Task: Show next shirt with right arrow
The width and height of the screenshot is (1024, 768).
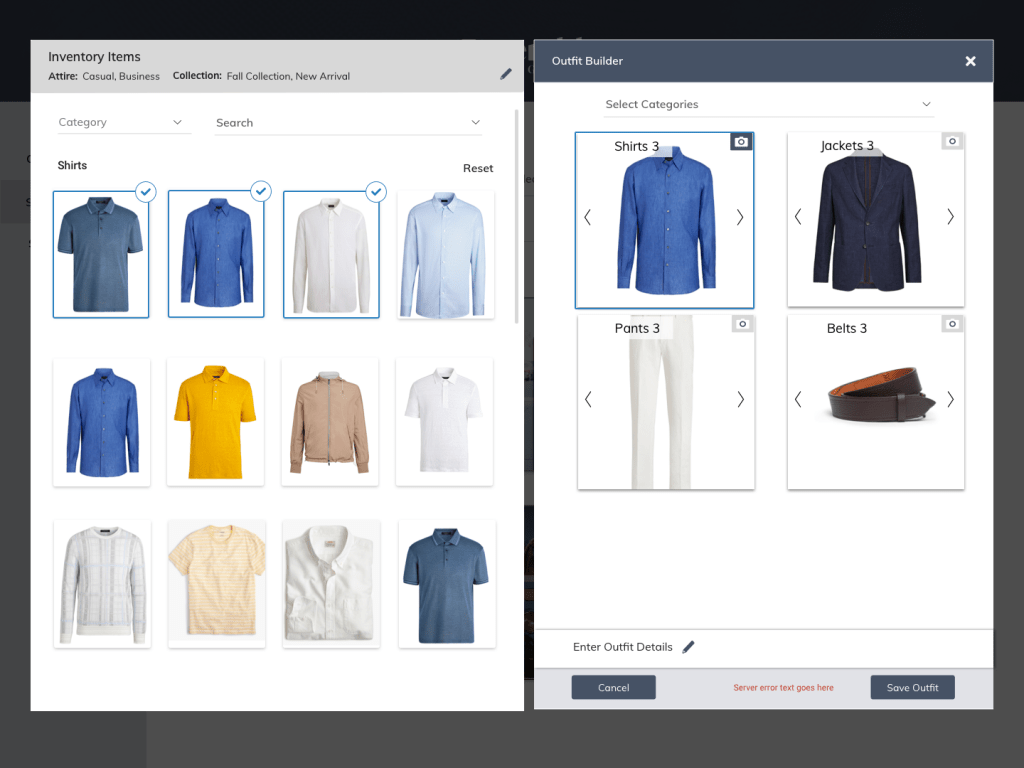Action: (x=740, y=217)
